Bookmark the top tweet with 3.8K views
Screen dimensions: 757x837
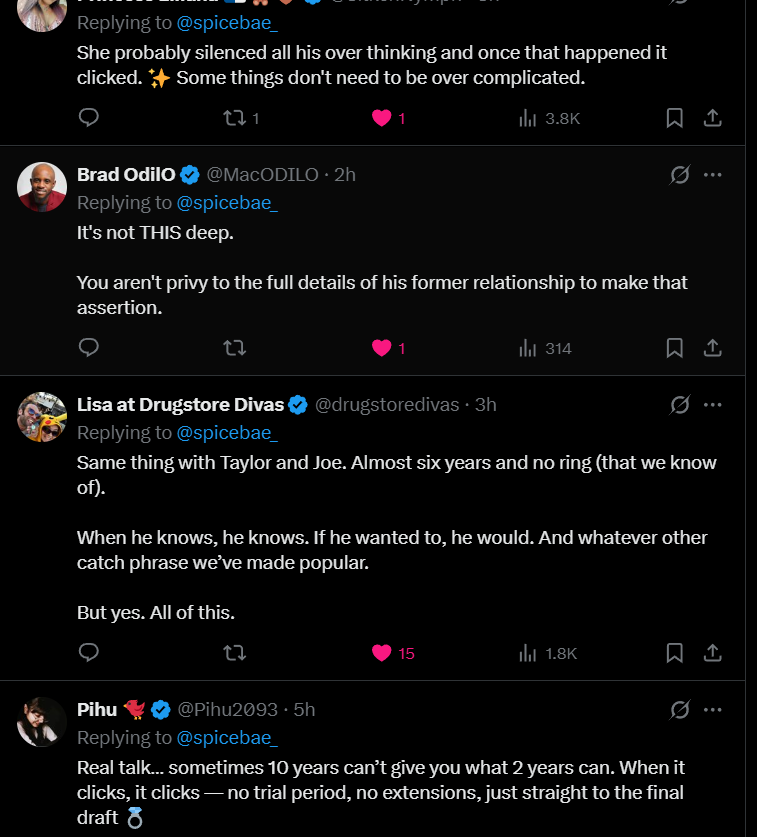coord(675,118)
